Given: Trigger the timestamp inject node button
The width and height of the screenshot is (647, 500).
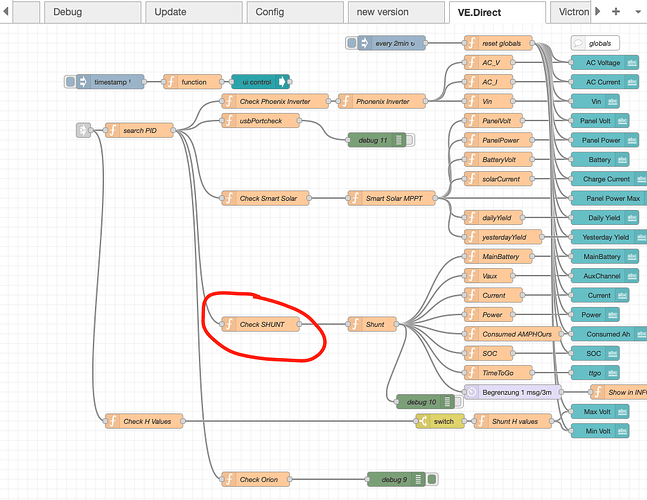Looking at the screenshot, I should click(x=70, y=82).
